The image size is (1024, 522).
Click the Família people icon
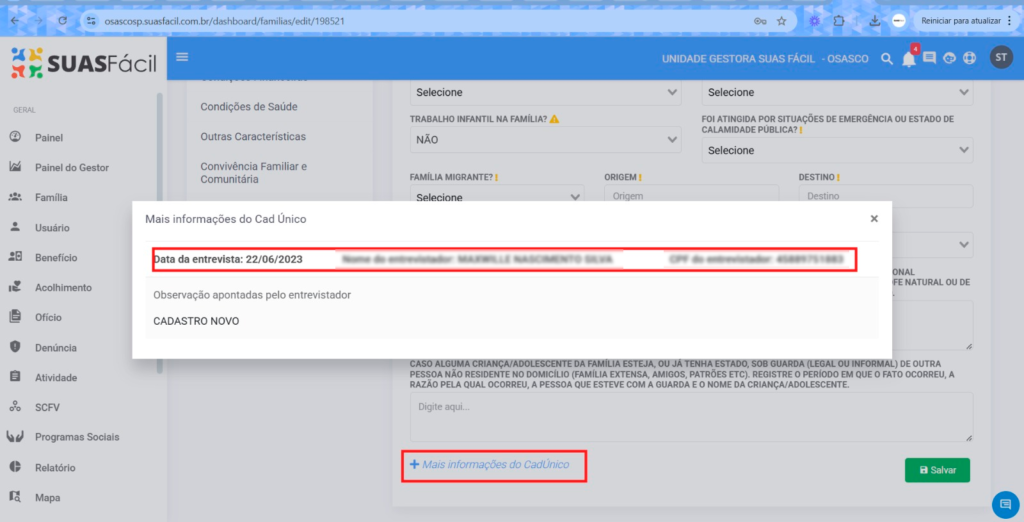point(15,197)
